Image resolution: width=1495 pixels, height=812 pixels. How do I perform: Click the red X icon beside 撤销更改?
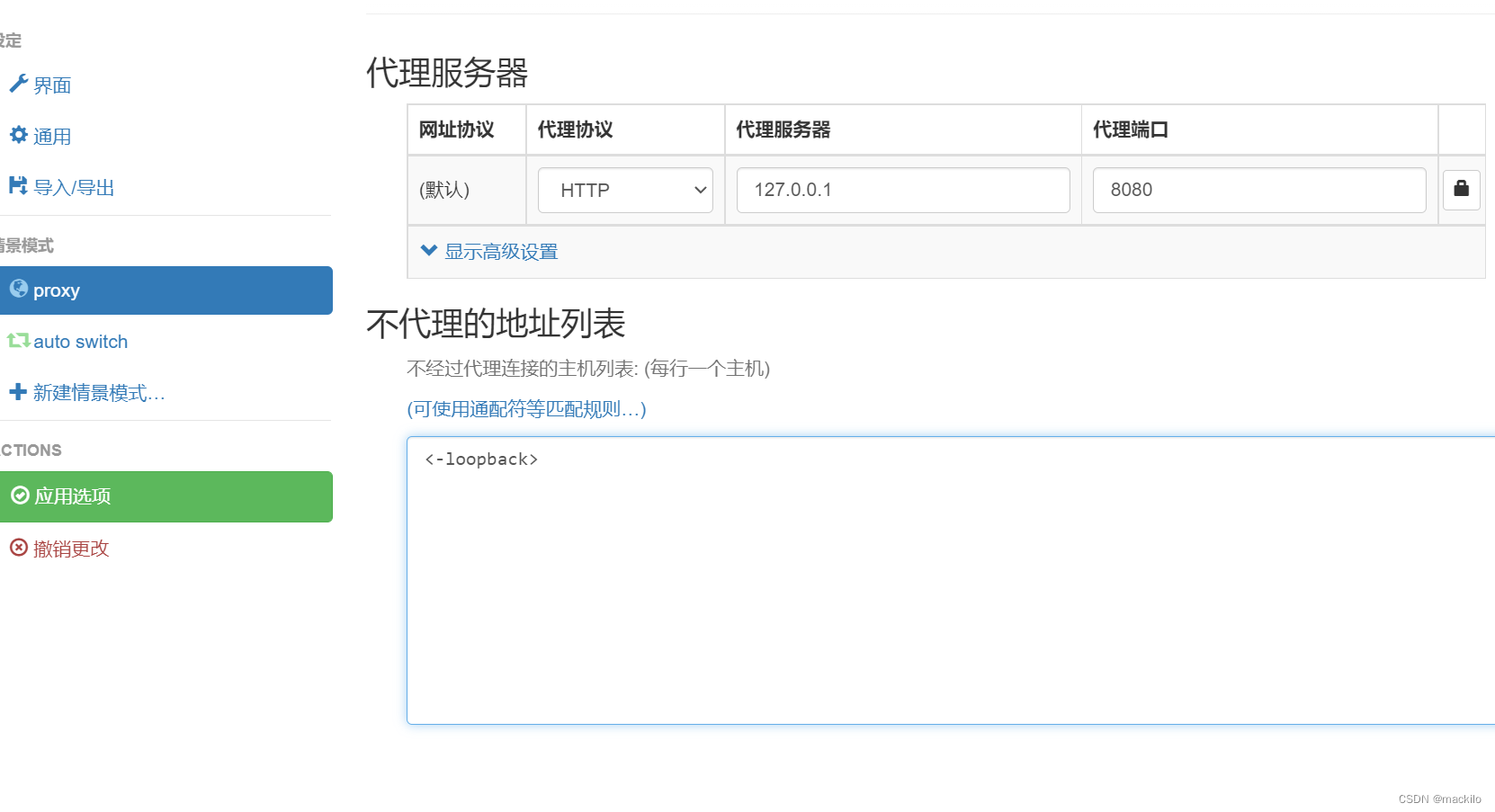coord(18,548)
